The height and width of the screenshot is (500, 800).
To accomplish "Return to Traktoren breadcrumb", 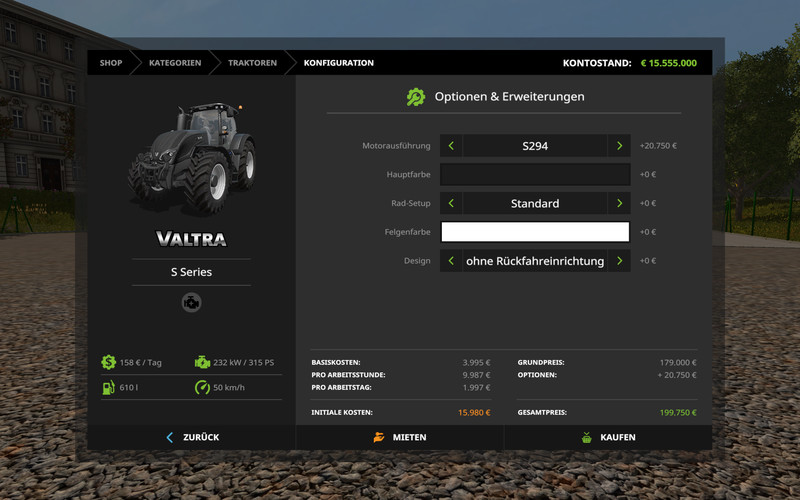I will click(252, 63).
